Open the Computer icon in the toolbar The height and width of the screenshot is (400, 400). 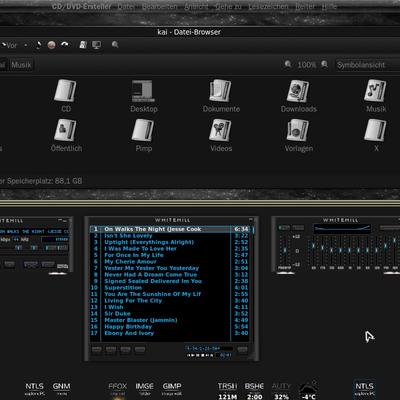pos(96,45)
